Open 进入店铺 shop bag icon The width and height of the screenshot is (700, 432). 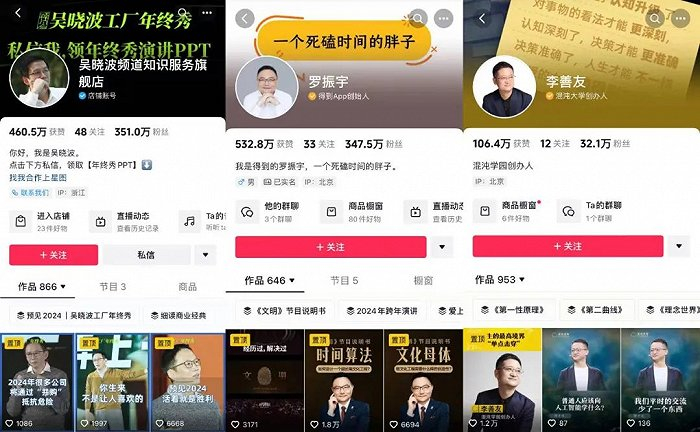click(21, 221)
